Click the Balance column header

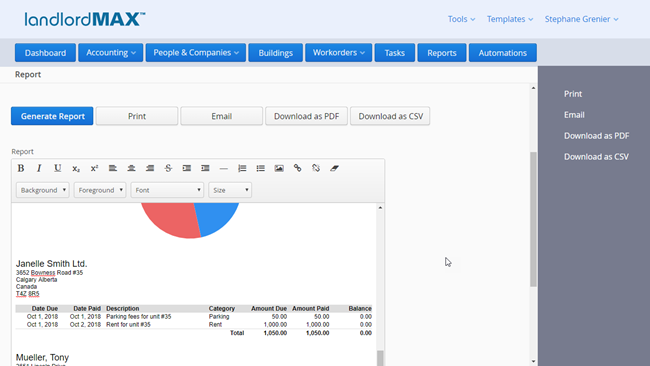pos(360,308)
